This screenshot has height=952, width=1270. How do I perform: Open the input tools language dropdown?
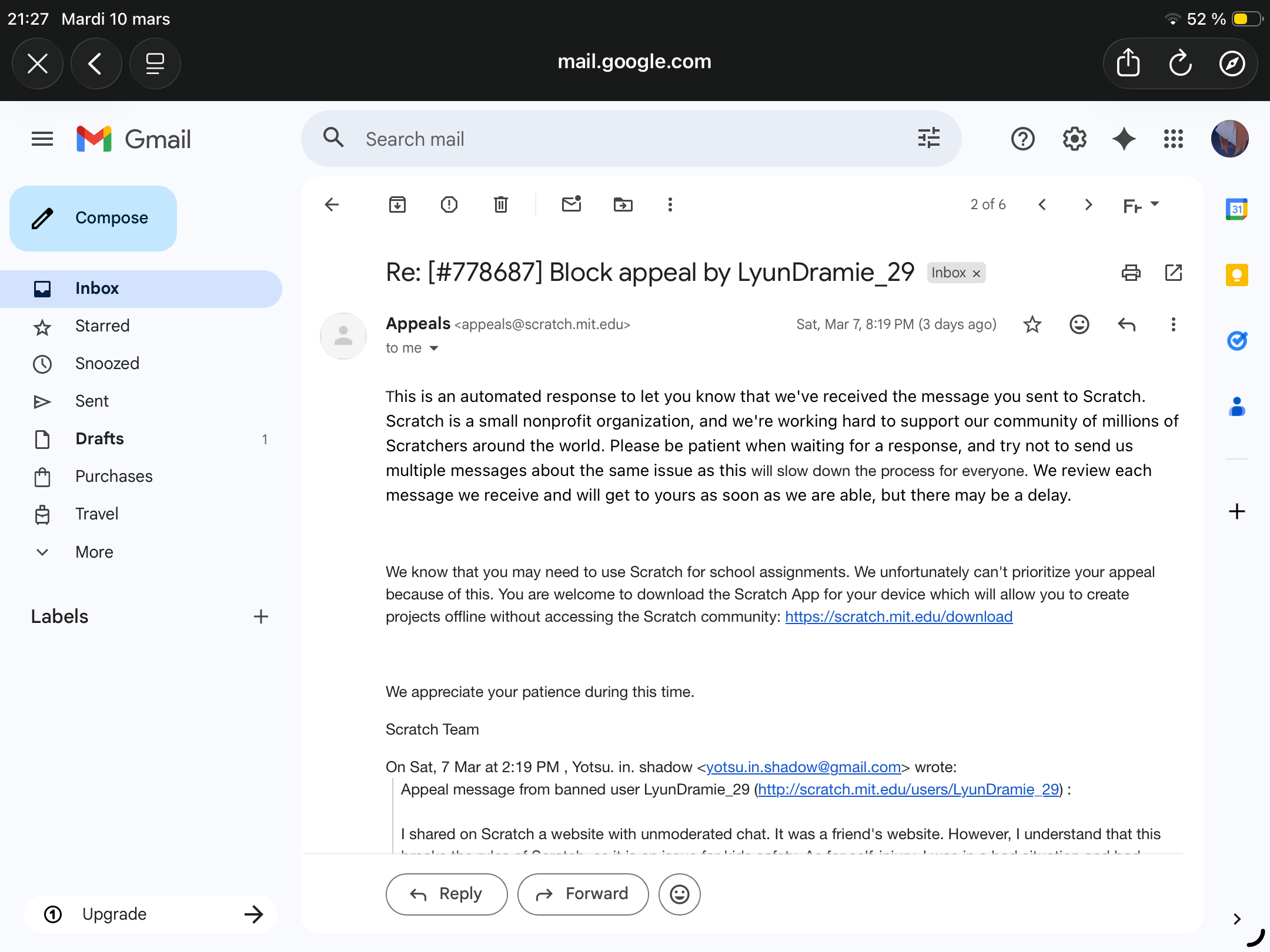pos(1155,205)
